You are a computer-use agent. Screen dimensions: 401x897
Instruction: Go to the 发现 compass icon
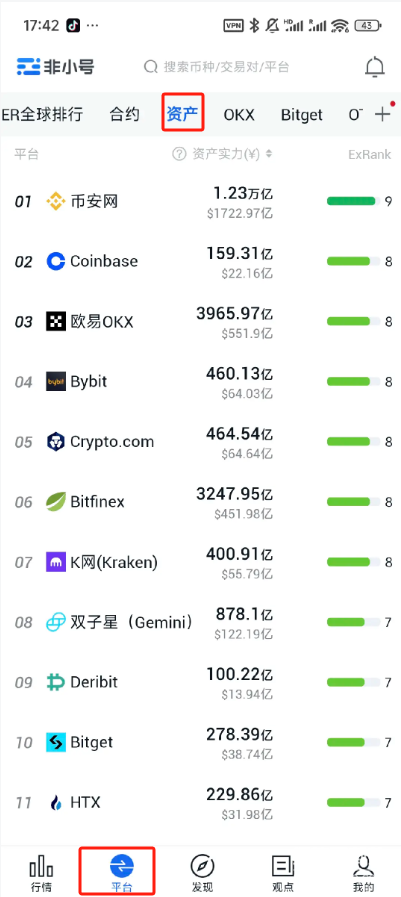coord(202,867)
